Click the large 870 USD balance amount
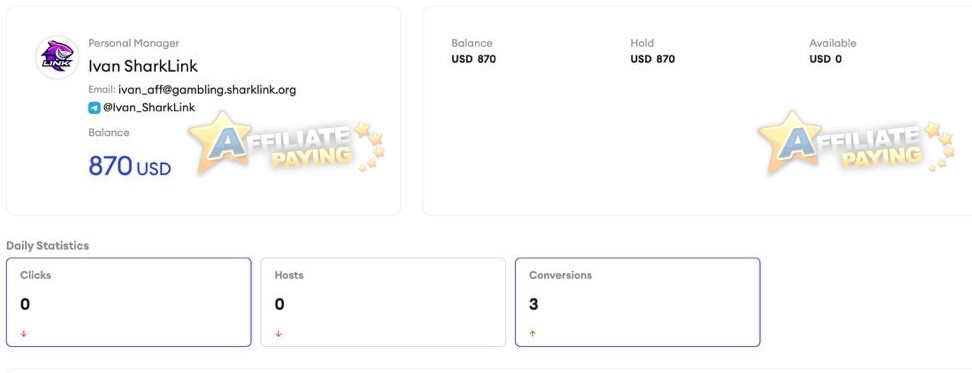Viewport: 972px width, 373px height. coord(130,166)
